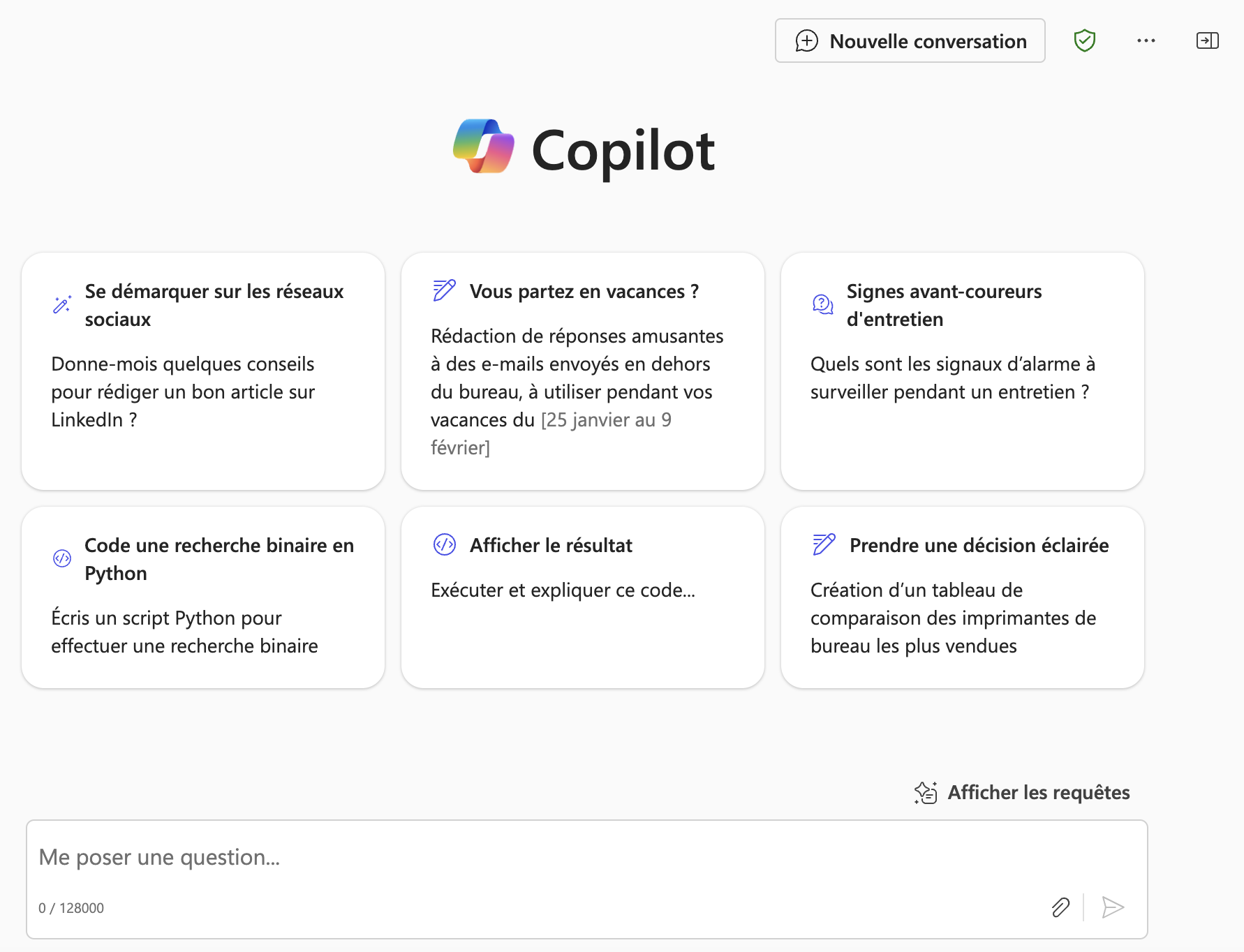Screen dimensions: 1244x952
Task: Click the chat bubble icon on entretien card
Action: [822, 304]
